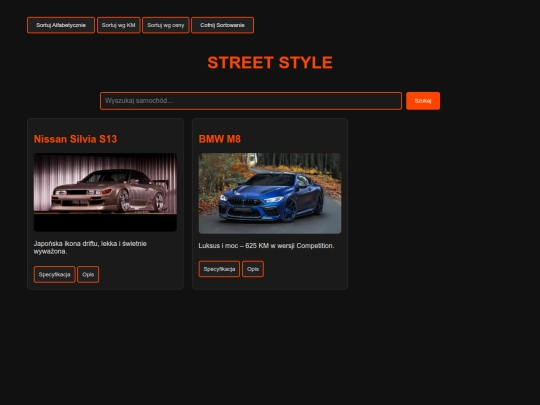Click the 'Japońska ikona driftu' description text

pos(90,248)
